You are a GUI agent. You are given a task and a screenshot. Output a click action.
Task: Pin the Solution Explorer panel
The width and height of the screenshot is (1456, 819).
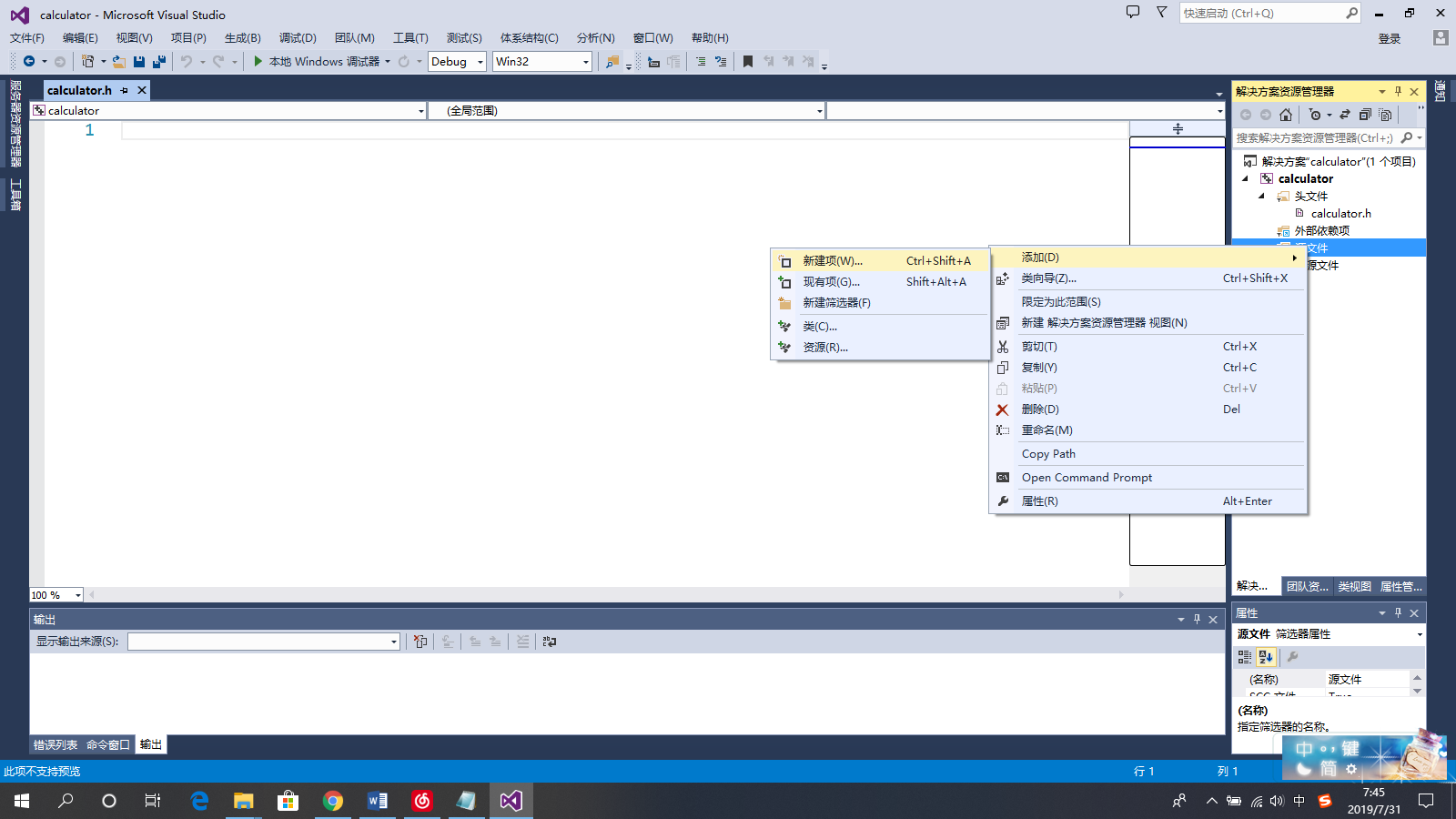pos(1399,91)
